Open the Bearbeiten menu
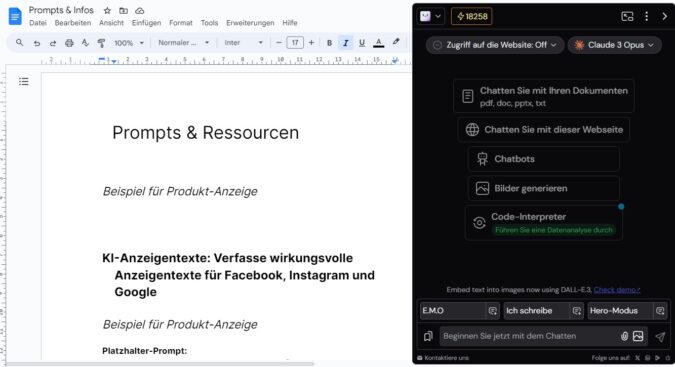 click(73, 23)
